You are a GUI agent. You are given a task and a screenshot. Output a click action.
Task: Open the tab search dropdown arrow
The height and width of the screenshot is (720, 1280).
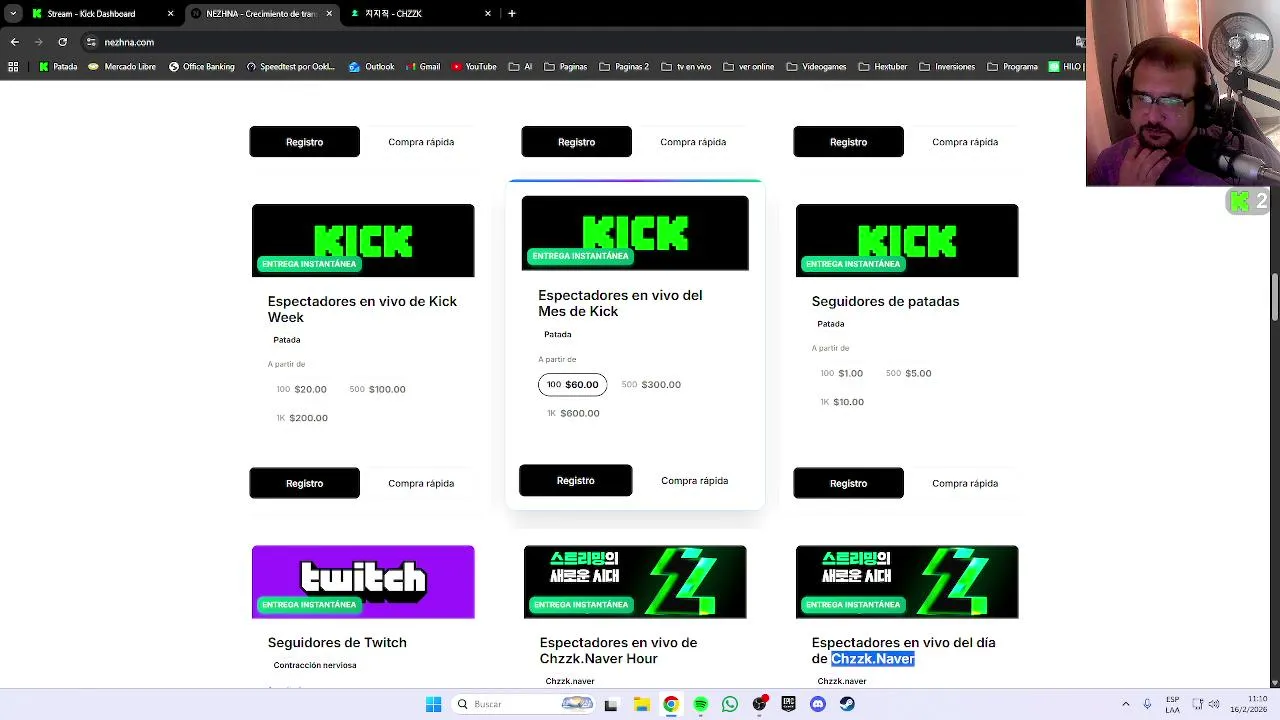13,13
